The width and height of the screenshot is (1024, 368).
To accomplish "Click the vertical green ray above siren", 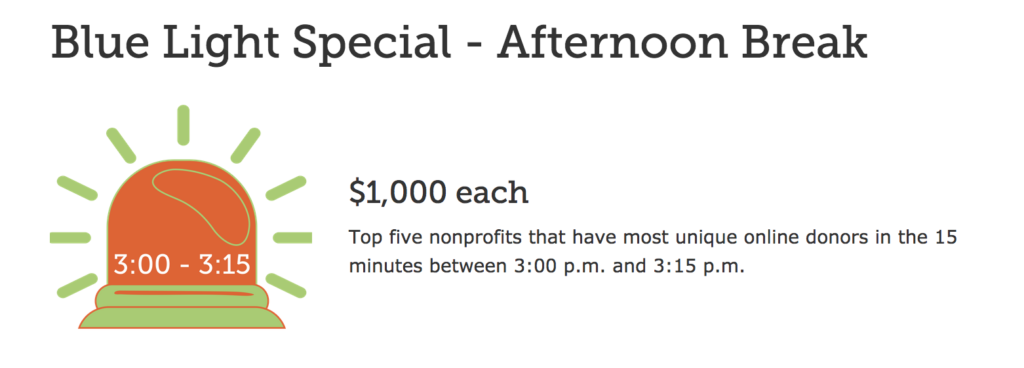I will [x=184, y=125].
